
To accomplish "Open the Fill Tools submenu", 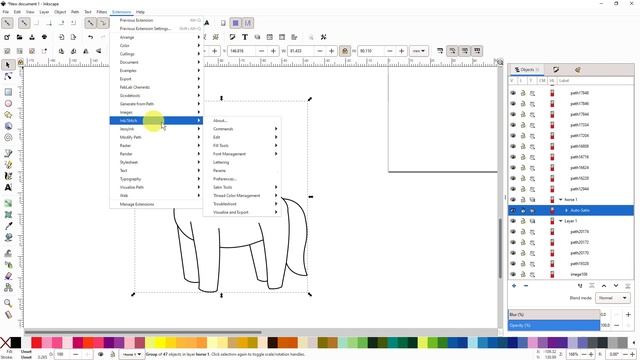I will pos(242,146).
